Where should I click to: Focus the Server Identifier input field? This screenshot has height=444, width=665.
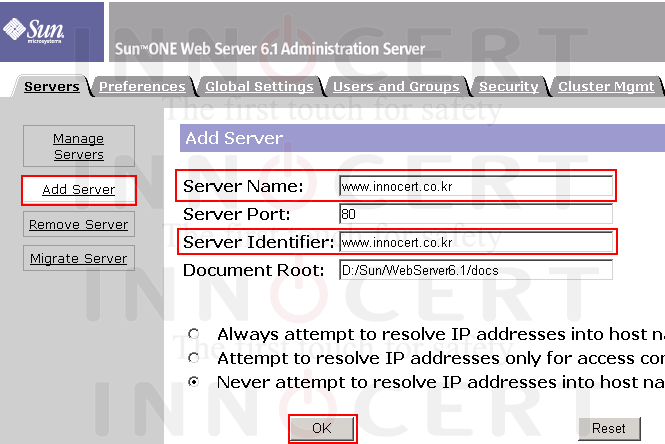tap(476, 242)
